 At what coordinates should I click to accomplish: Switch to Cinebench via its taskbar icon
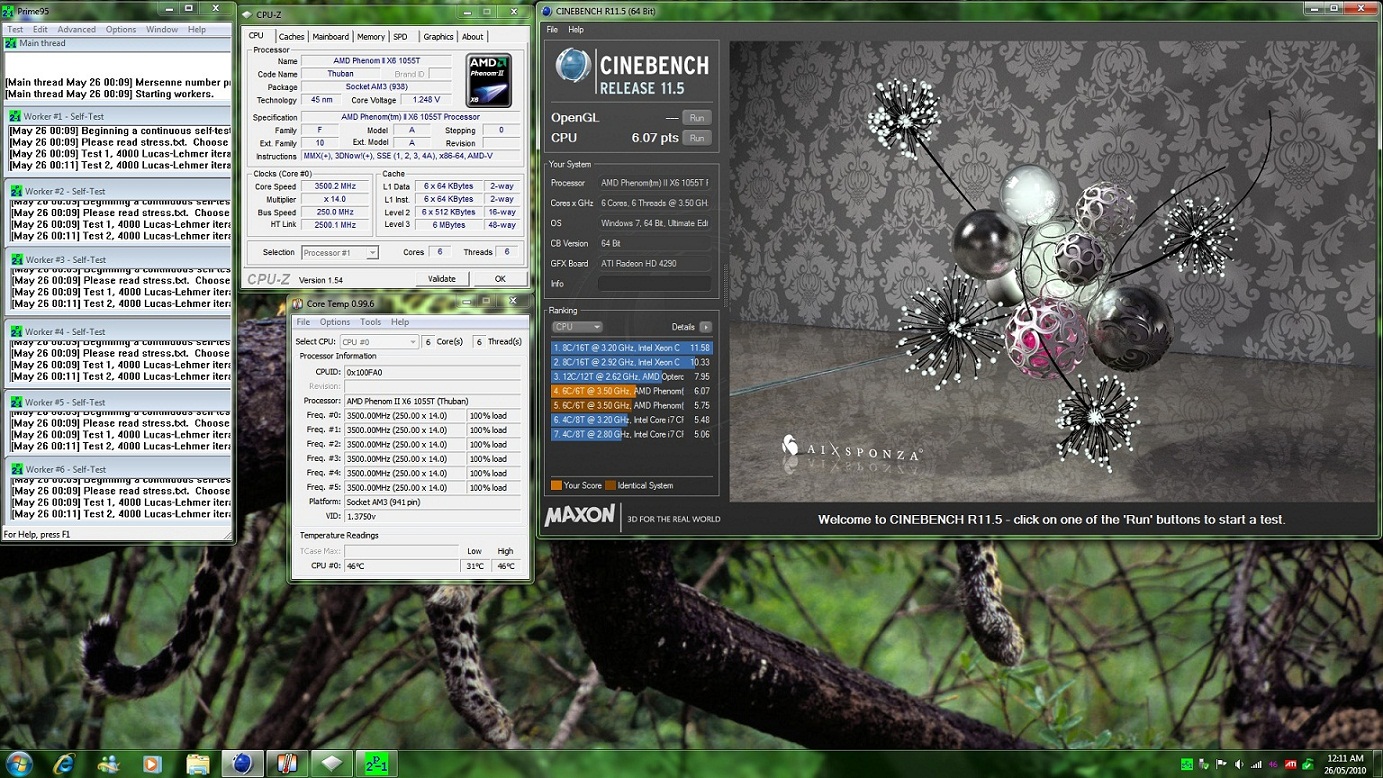242,764
